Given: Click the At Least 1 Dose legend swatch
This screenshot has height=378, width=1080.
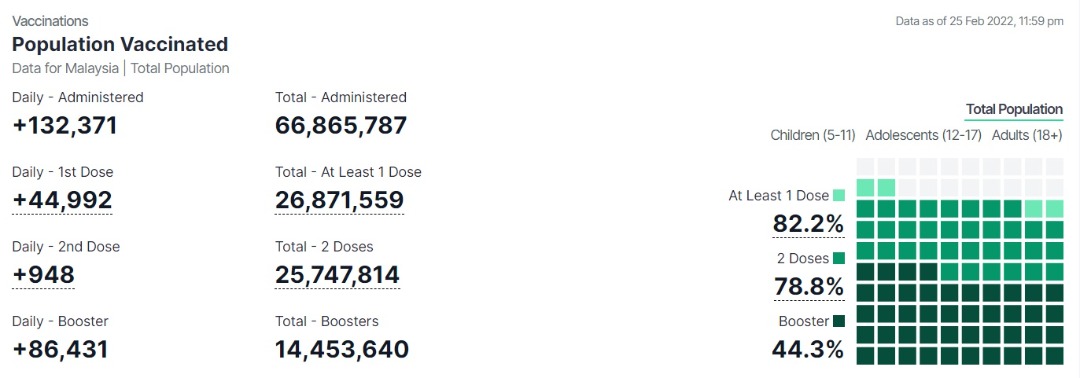Looking at the screenshot, I should pos(839,196).
